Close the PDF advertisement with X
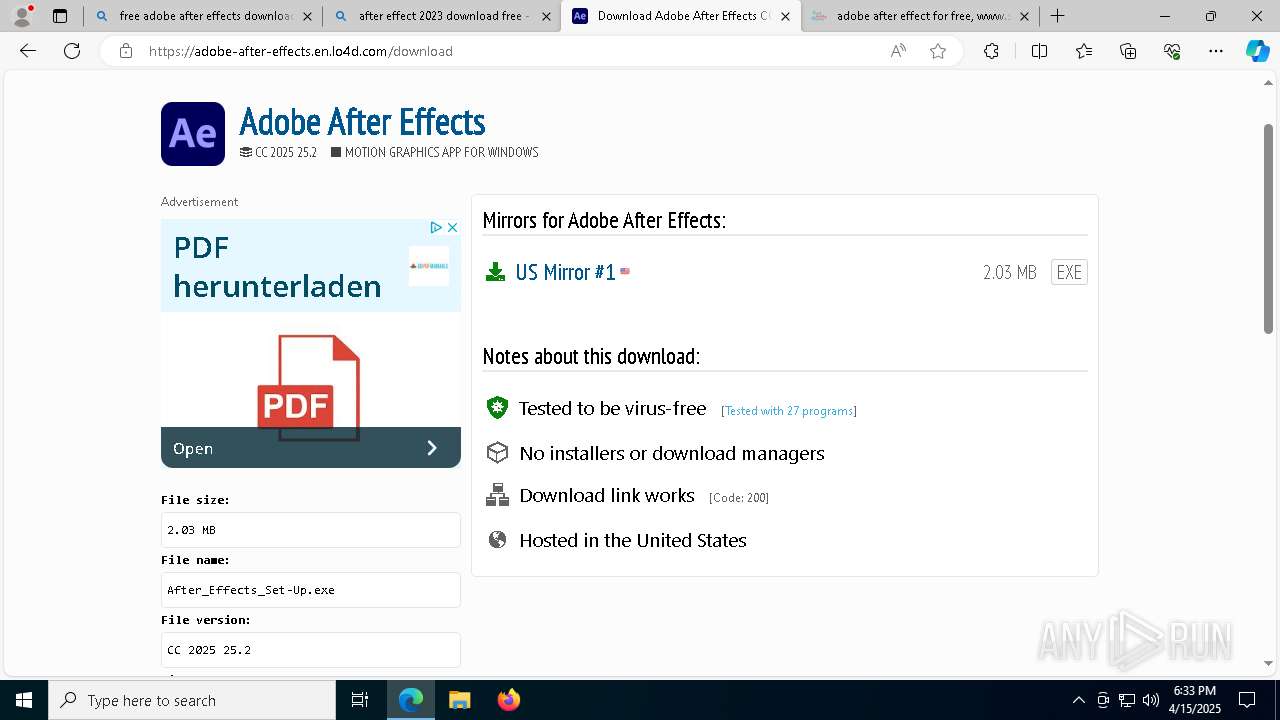This screenshot has width=1280, height=720. click(452, 228)
